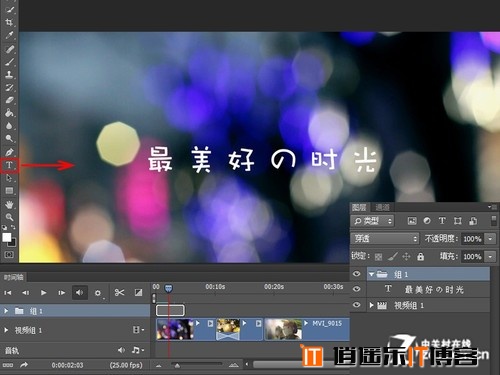Select the Zoom tool in toolbar
The height and width of the screenshot is (375, 500).
click(9, 217)
